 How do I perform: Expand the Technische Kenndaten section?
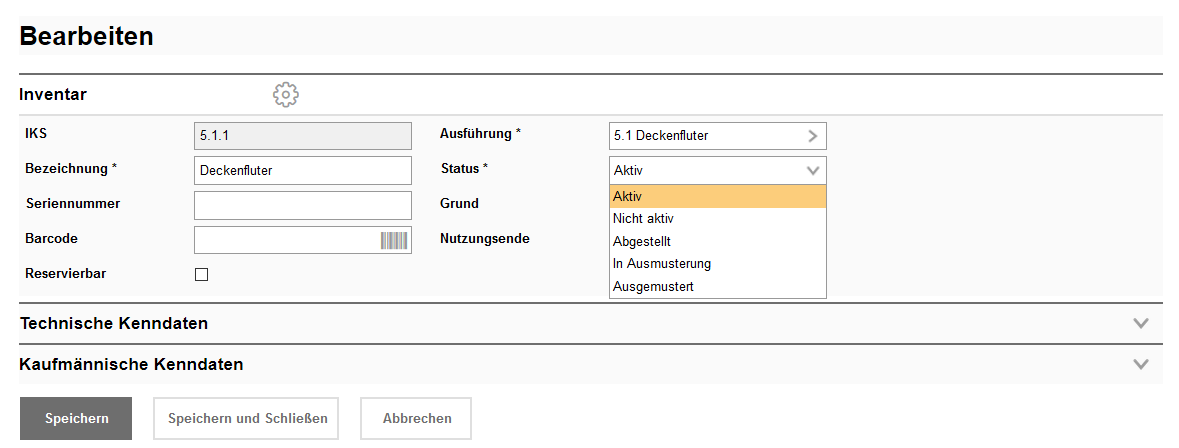coord(1140,324)
